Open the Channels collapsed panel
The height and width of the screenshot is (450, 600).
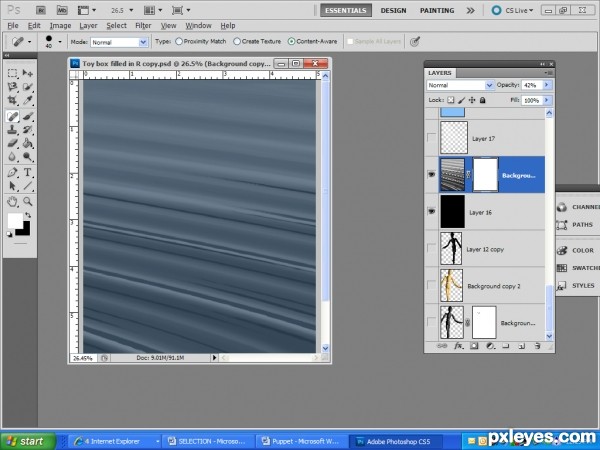point(578,207)
